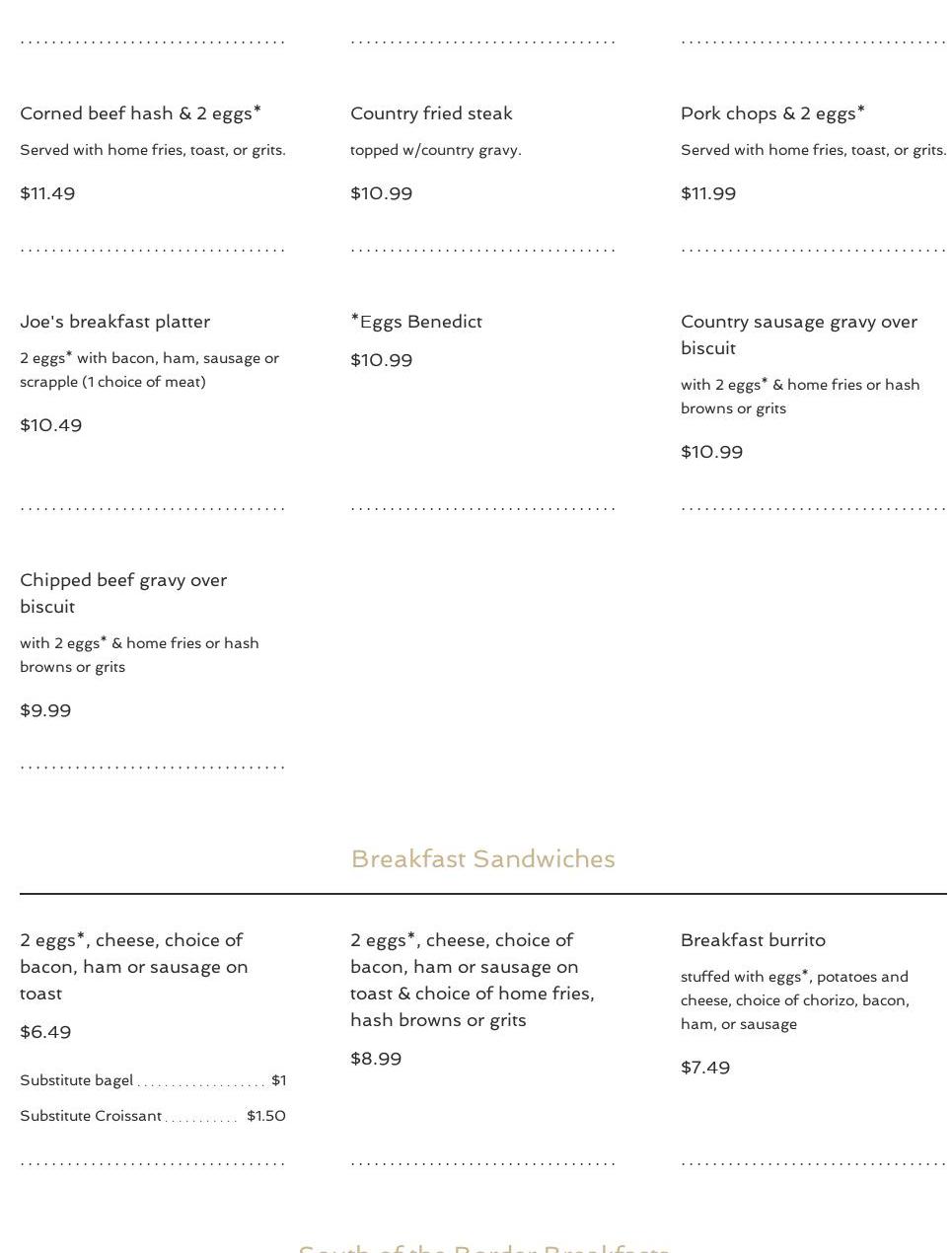Click the $6.49 sandwich price
Screen dimensions: 952x1253
pos(45,1032)
